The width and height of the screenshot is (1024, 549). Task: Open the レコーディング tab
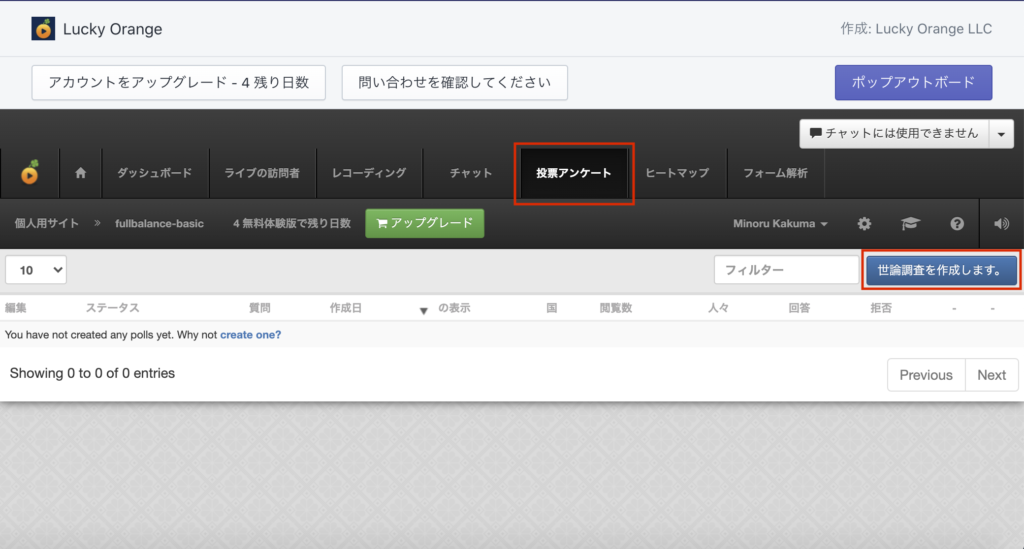[369, 173]
